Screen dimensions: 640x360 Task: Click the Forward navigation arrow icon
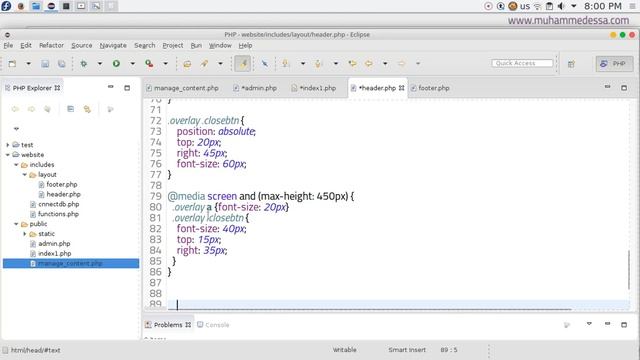pos(402,64)
